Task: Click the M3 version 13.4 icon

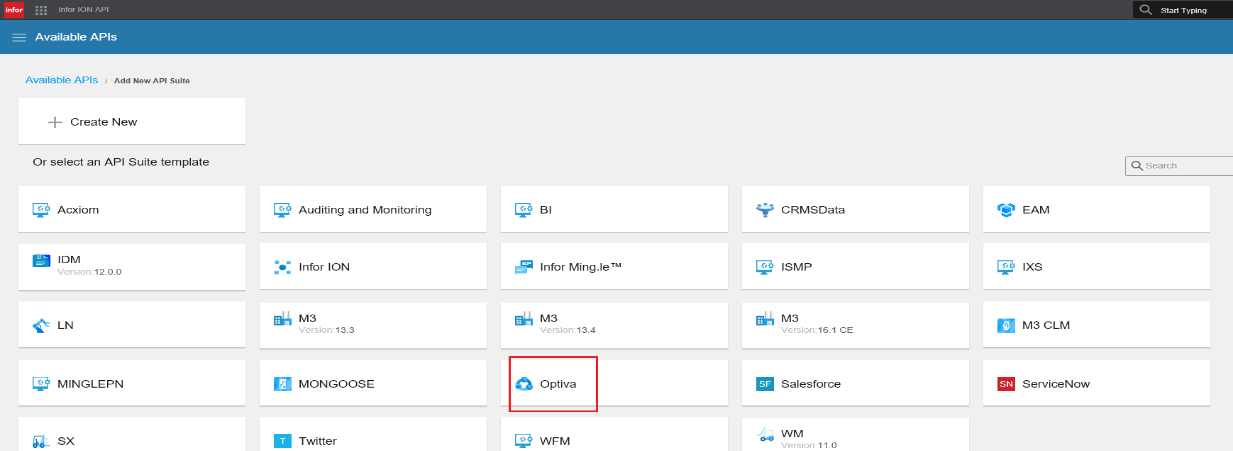Action: (523, 319)
